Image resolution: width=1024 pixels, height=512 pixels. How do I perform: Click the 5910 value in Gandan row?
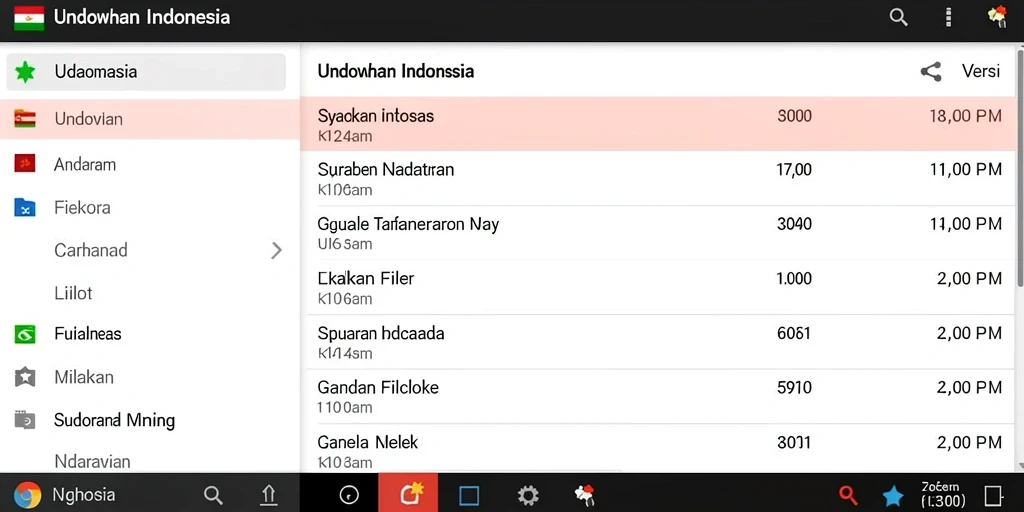(794, 387)
